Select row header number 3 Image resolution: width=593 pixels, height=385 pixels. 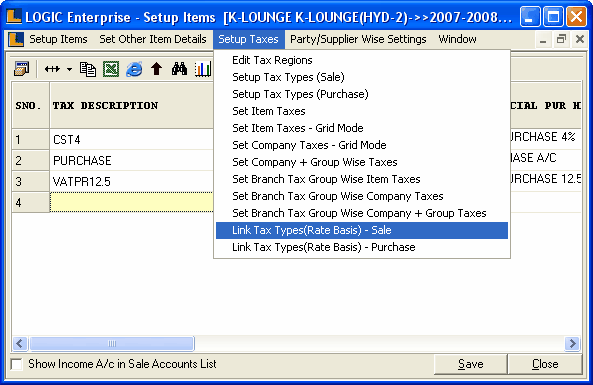click(x=30, y=182)
